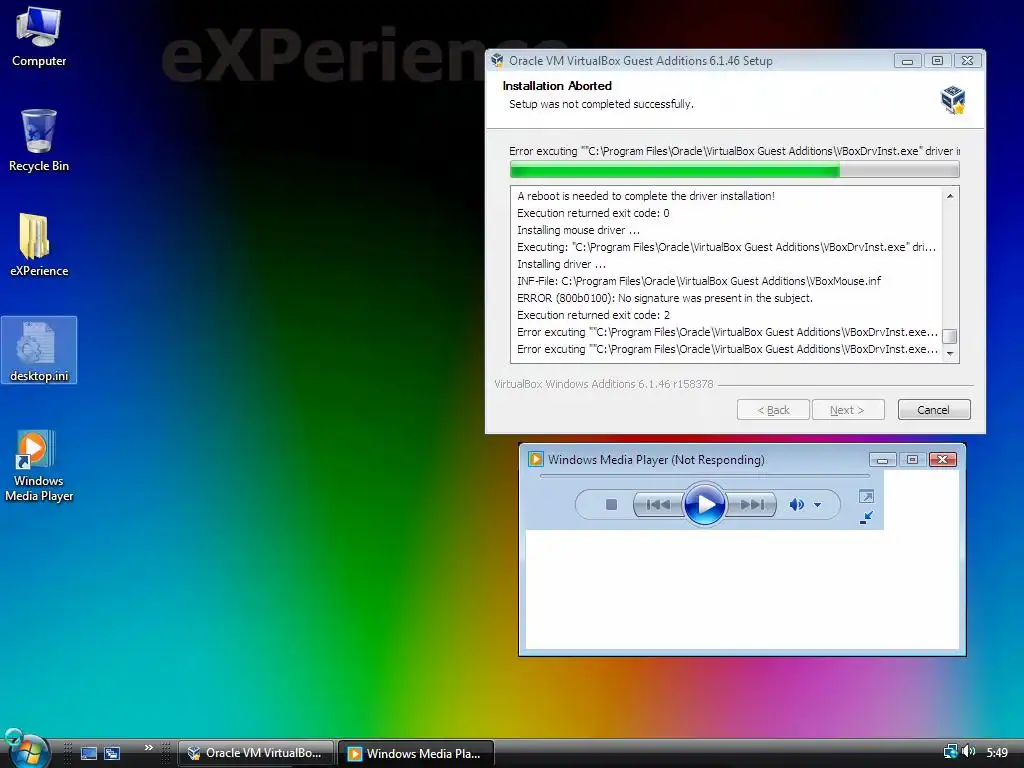Open the volume dropdown arrow in Media Player
This screenshot has height=768, width=1024.
point(817,504)
